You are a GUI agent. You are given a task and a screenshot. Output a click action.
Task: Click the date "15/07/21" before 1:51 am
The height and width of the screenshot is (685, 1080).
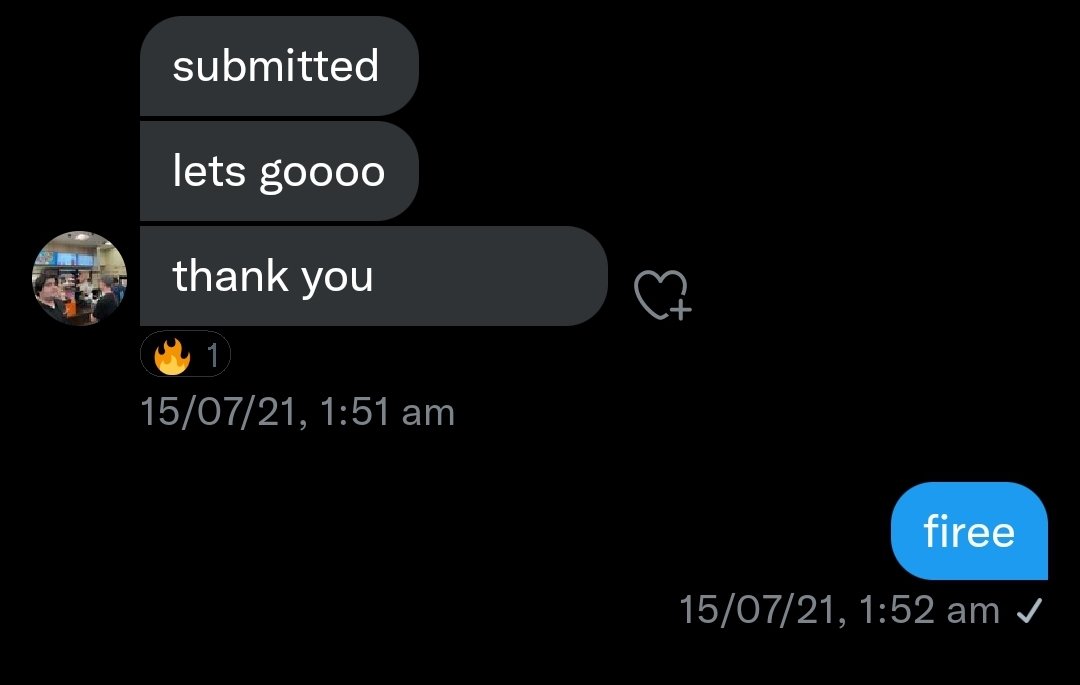click(224, 412)
